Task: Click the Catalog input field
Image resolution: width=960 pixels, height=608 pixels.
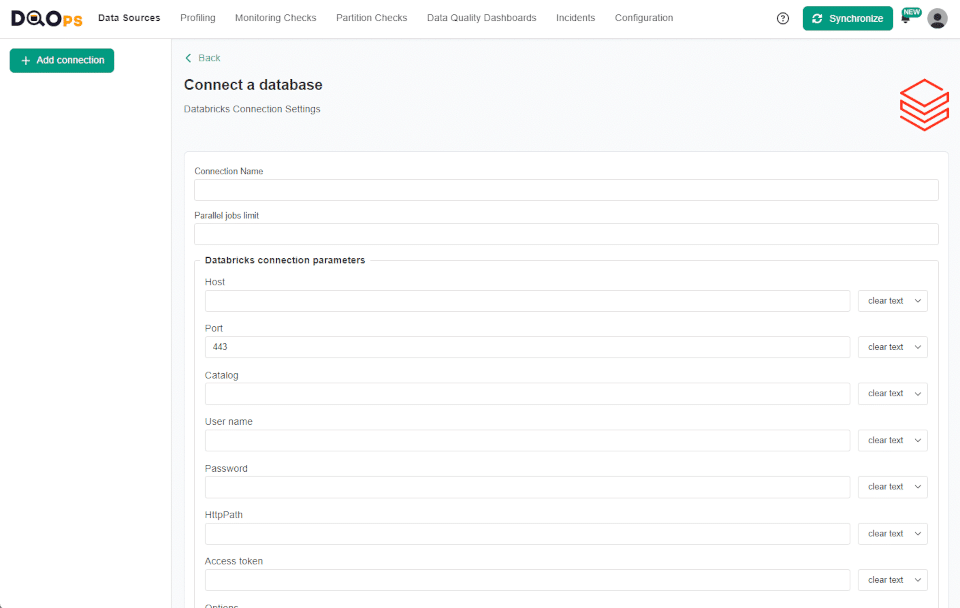Action: (527, 394)
